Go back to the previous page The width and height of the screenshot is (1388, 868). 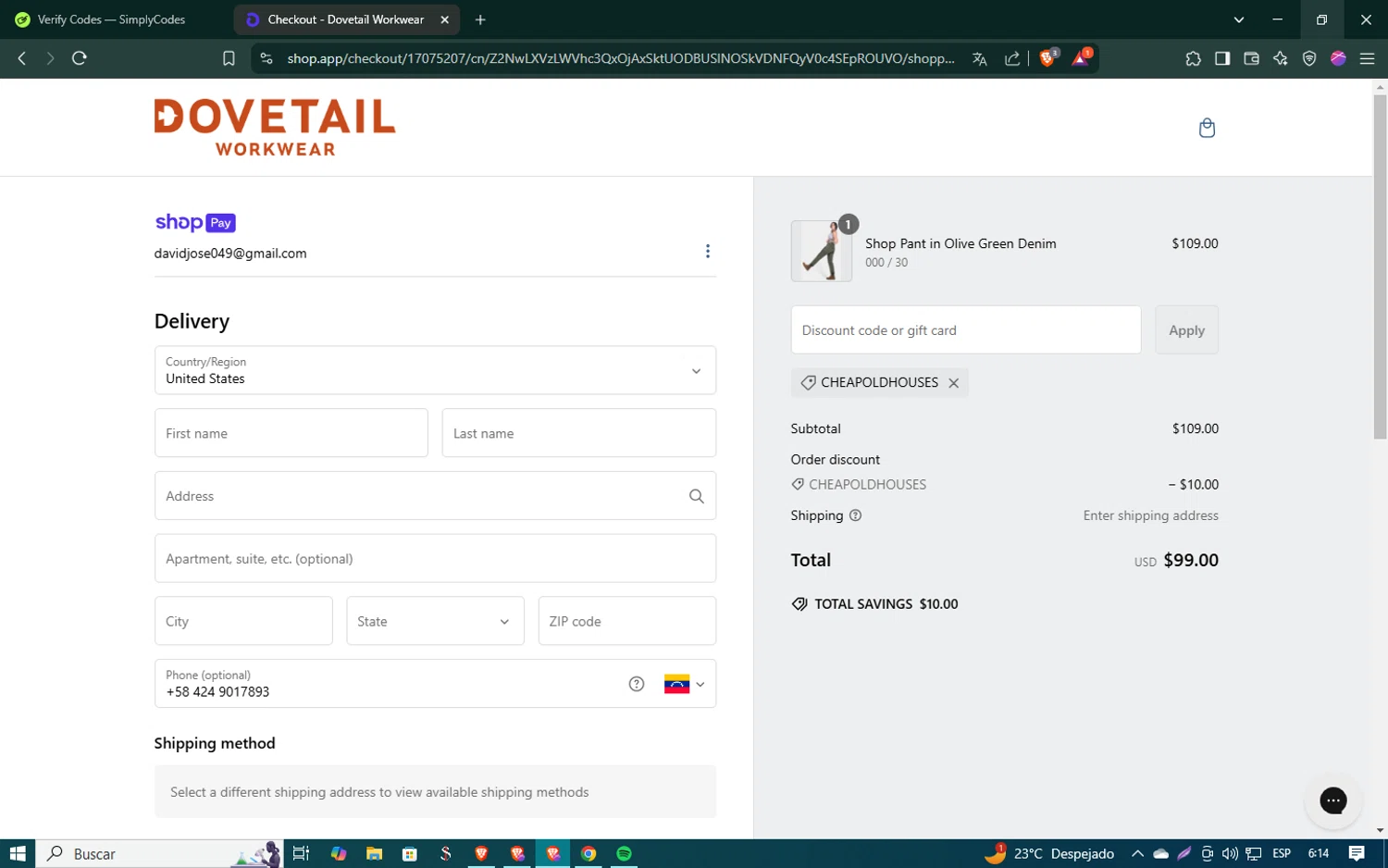pyautogui.click(x=22, y=58)
